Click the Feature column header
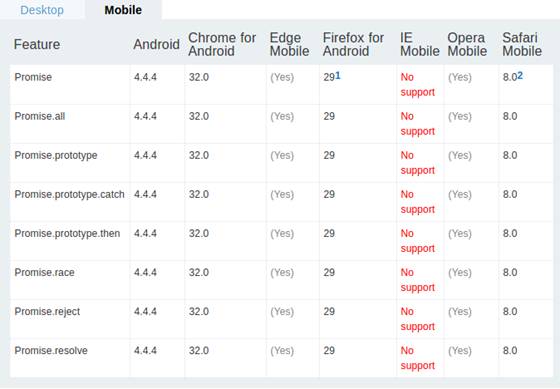Image resolution: width=560 pixels, height=389 pixels. point(37,44)
